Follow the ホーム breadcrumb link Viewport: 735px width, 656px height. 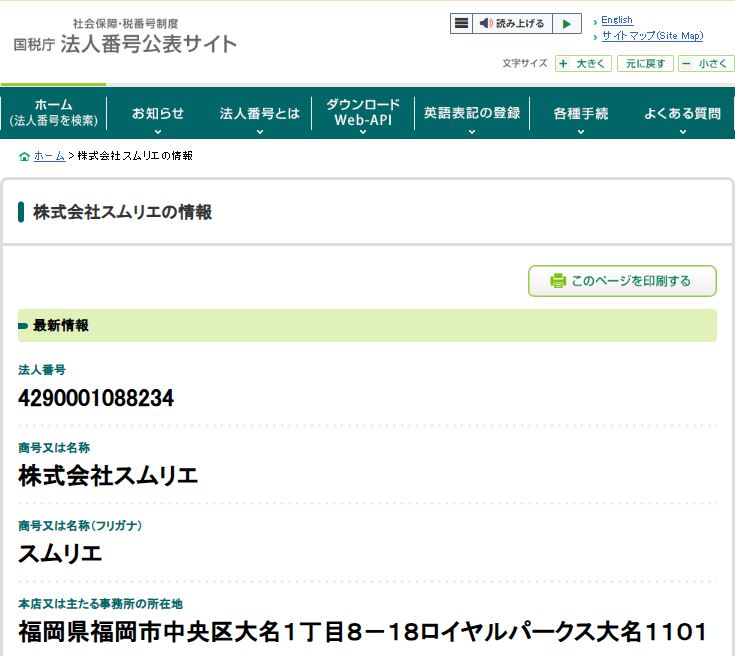[x=49, y=156]
